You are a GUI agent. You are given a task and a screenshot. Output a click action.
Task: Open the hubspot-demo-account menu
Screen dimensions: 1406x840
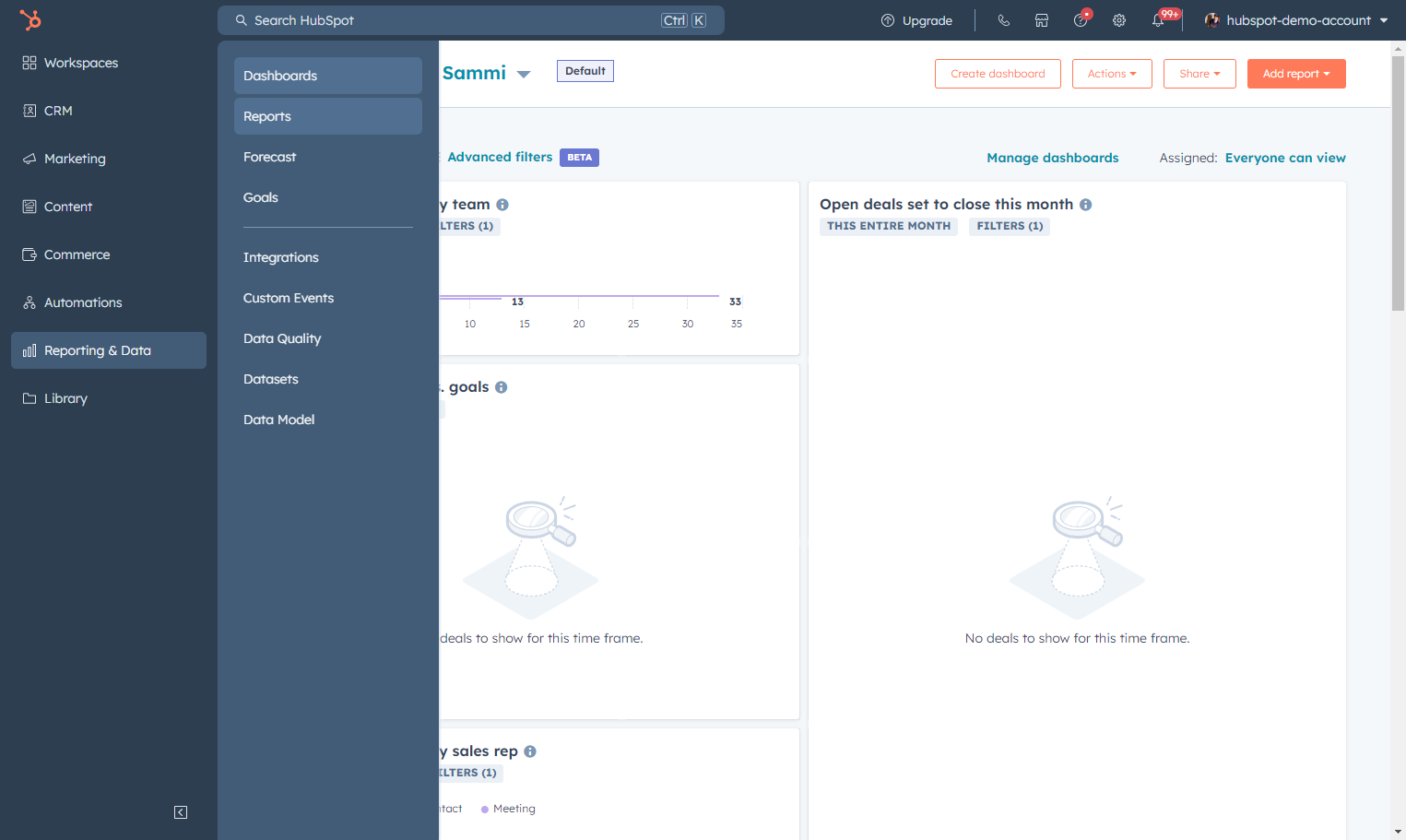(1296, 20)
